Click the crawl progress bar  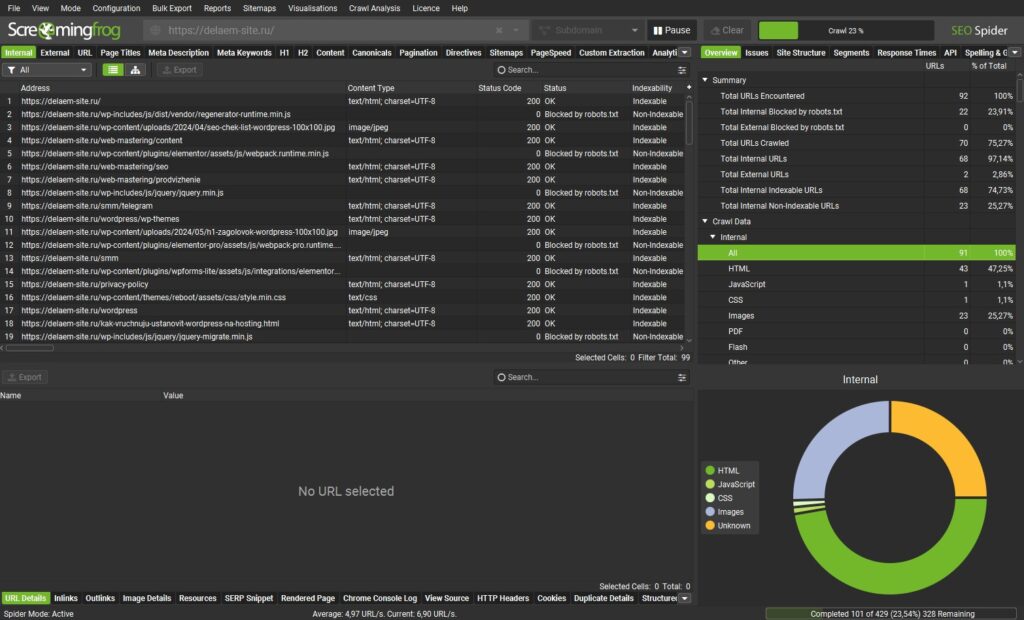pyautogui.click(x=846, y=31)
